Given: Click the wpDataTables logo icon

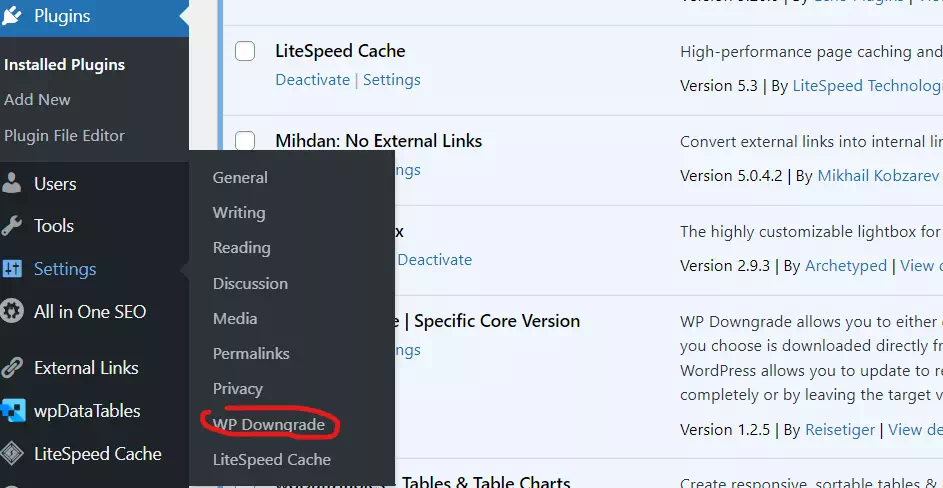Looking at the screenshot, I should coord(12,411).
